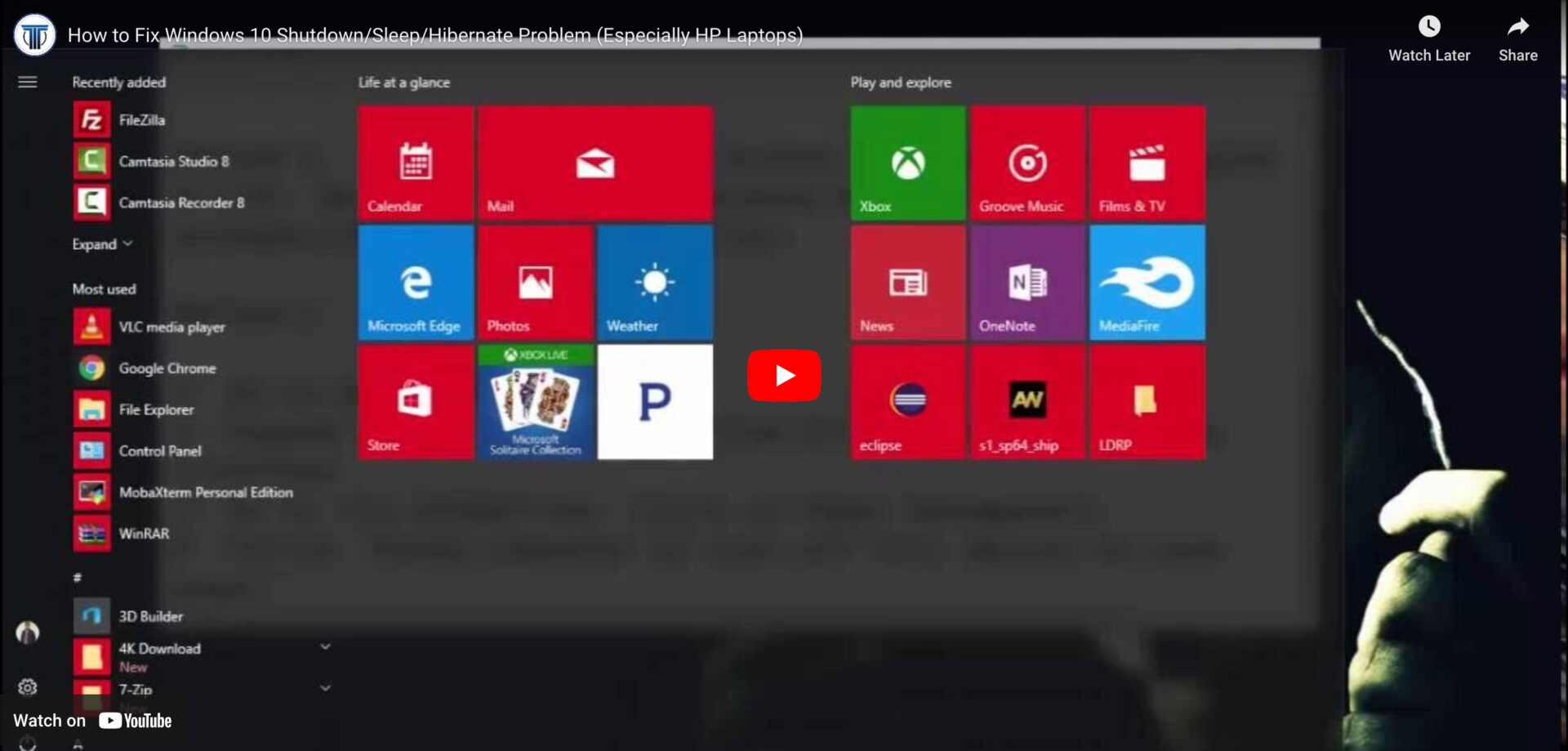The image size is (1568, 751).
Task: Expand the Recently added apps list
Action: point(103,244)
